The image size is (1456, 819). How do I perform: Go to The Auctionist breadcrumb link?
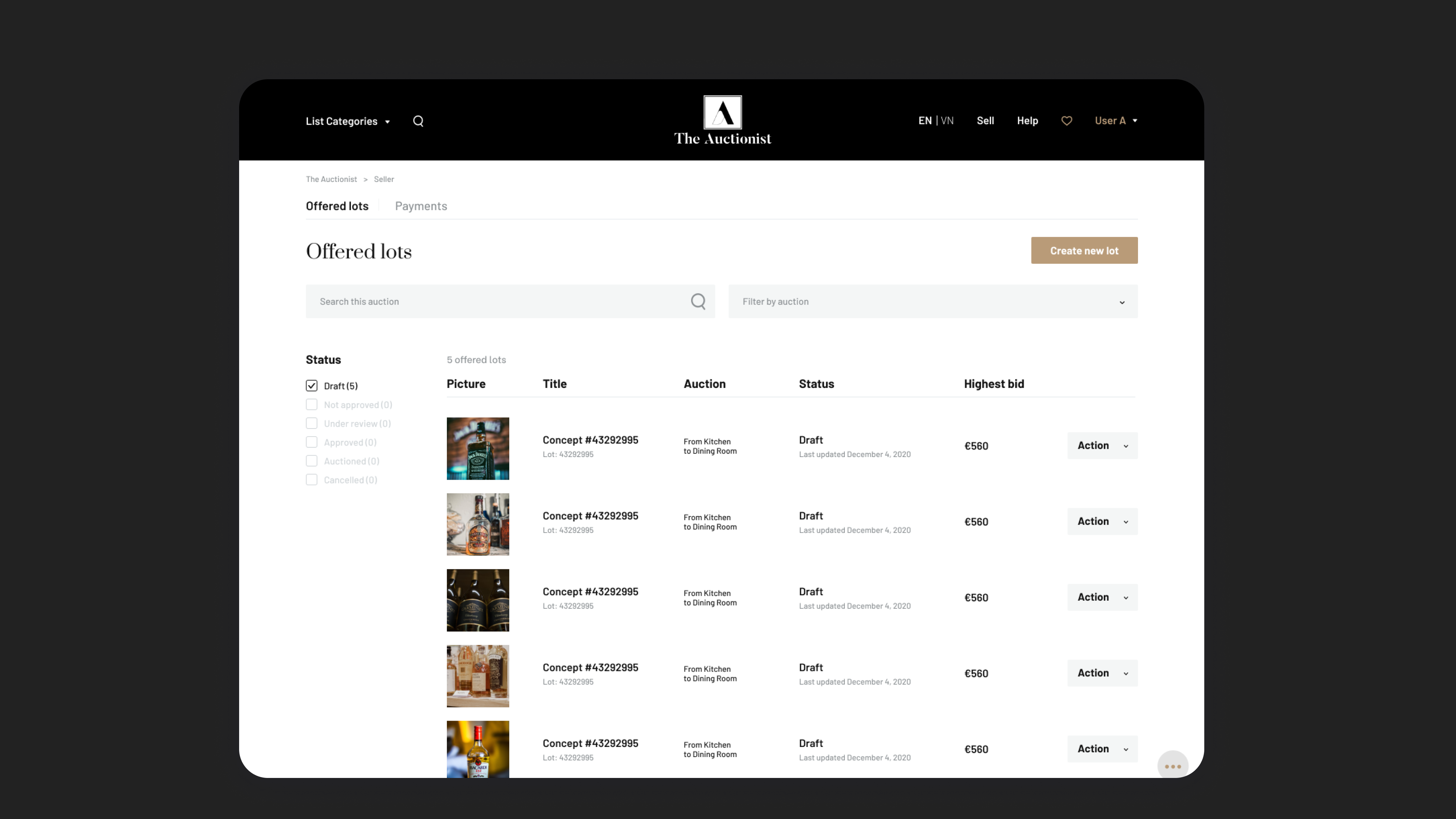331,179
